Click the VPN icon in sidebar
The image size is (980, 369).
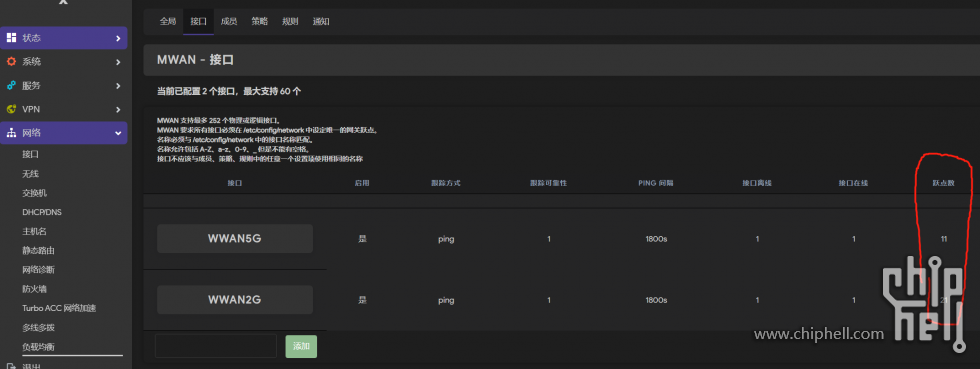tap(11, 109)
